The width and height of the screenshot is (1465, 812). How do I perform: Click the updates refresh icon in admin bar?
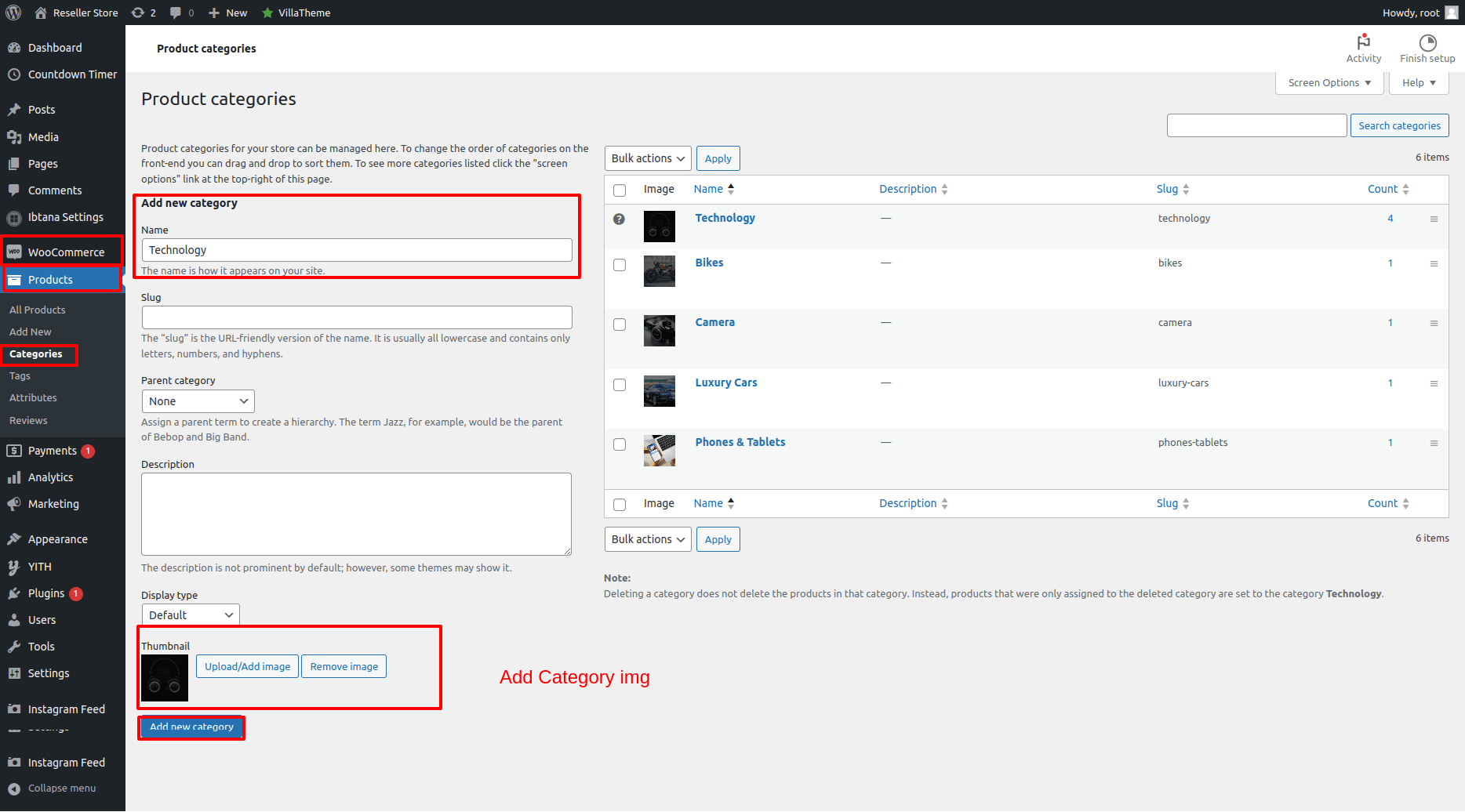tap(138, 13)
